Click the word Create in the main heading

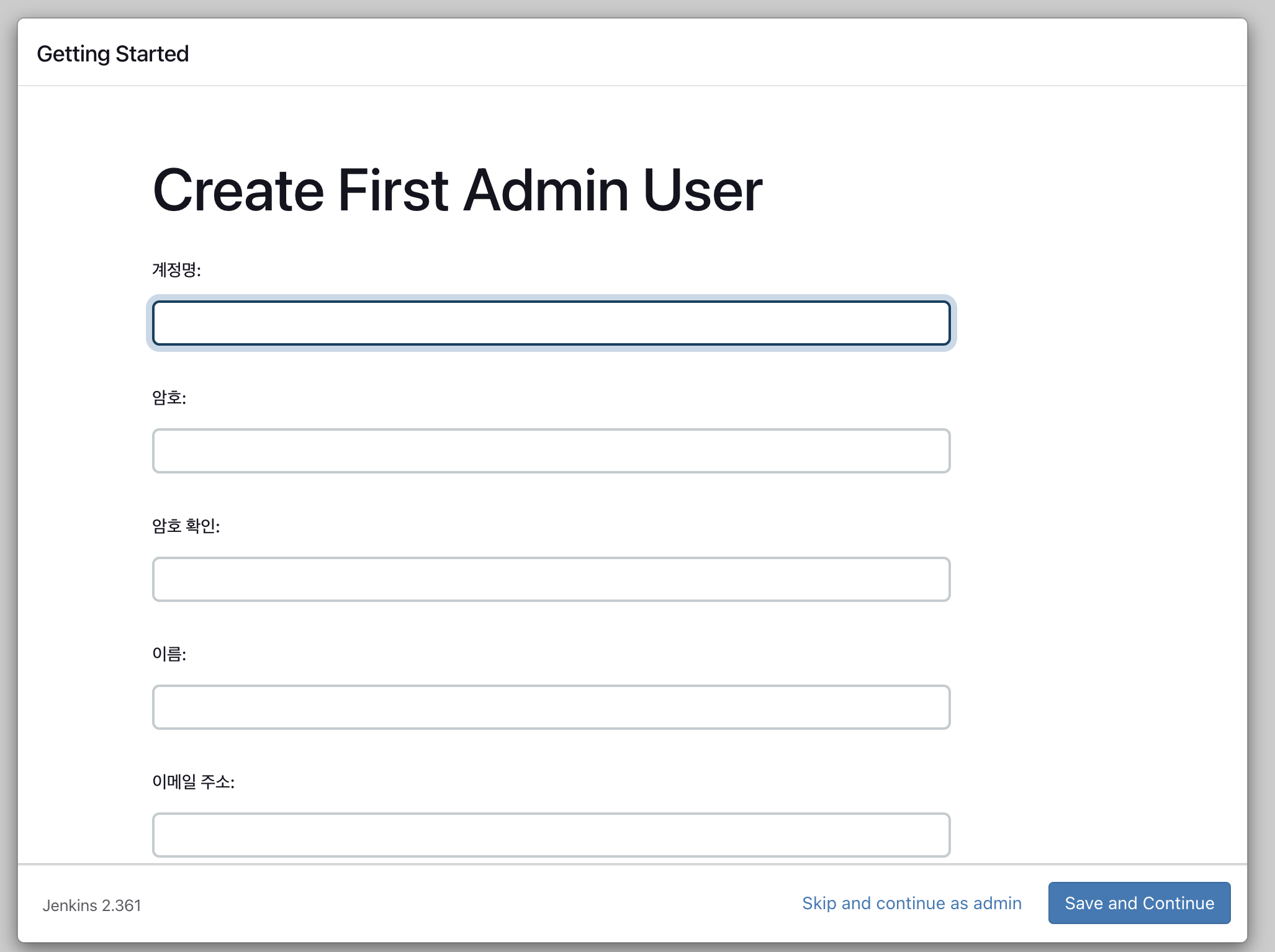click(x=238, y=191)
